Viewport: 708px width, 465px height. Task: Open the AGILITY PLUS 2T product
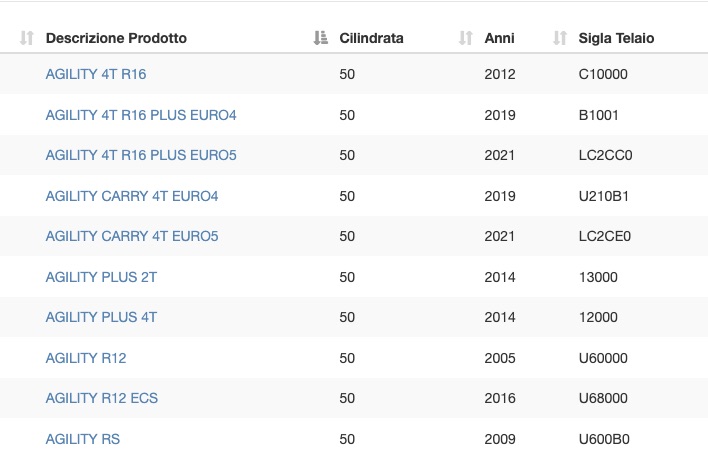point(101,277)
